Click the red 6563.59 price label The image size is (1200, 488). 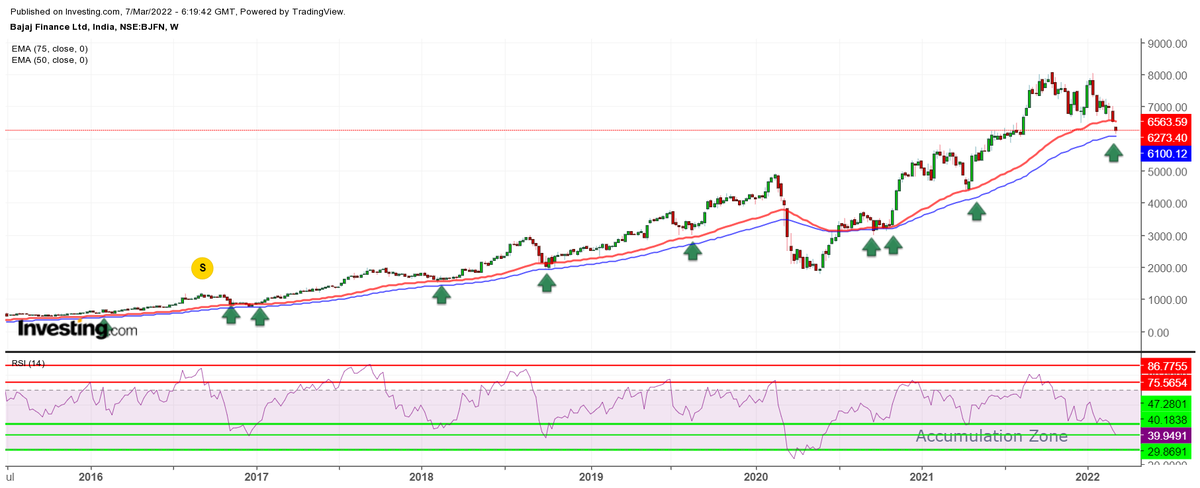(1166, 122)
